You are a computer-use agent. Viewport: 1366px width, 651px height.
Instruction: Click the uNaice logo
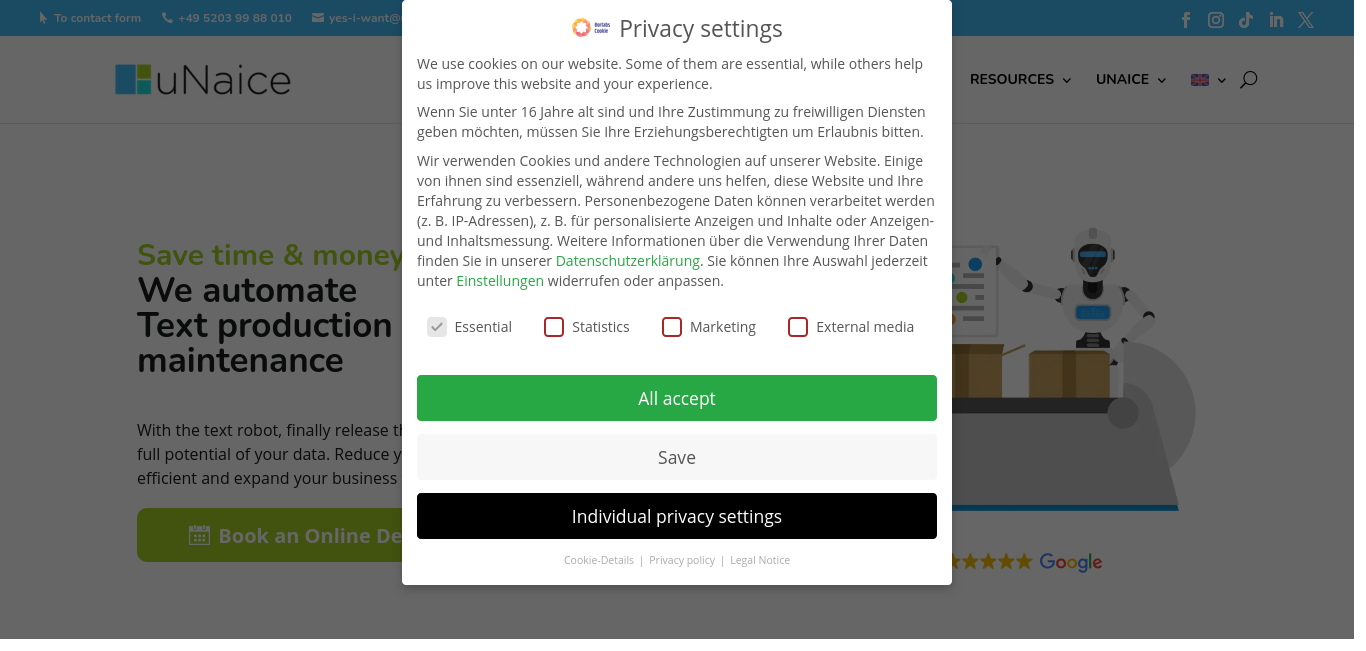(203, 80)
